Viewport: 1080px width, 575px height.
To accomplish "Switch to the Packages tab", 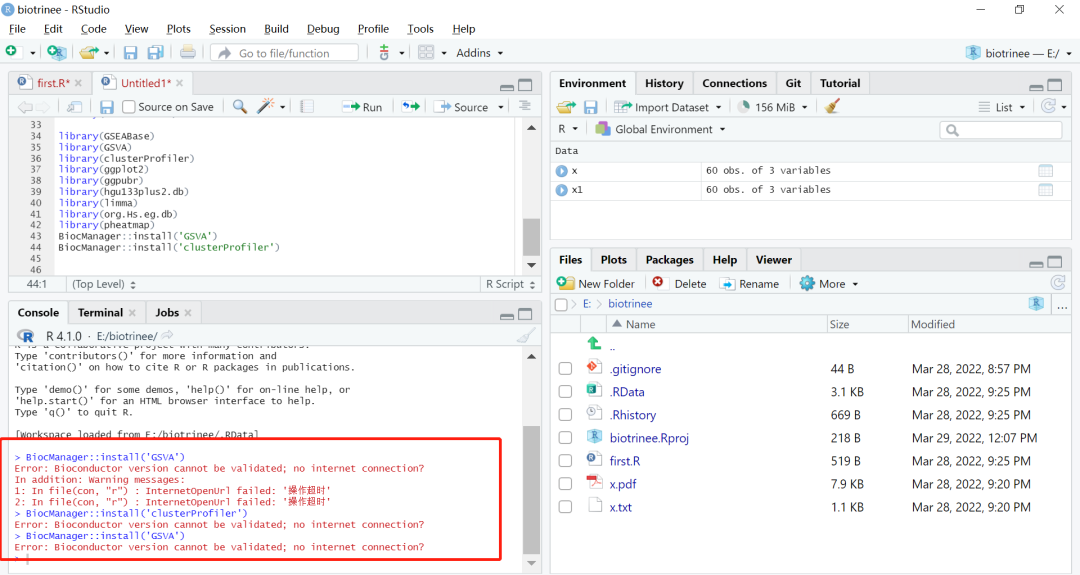I will [669, 260].
